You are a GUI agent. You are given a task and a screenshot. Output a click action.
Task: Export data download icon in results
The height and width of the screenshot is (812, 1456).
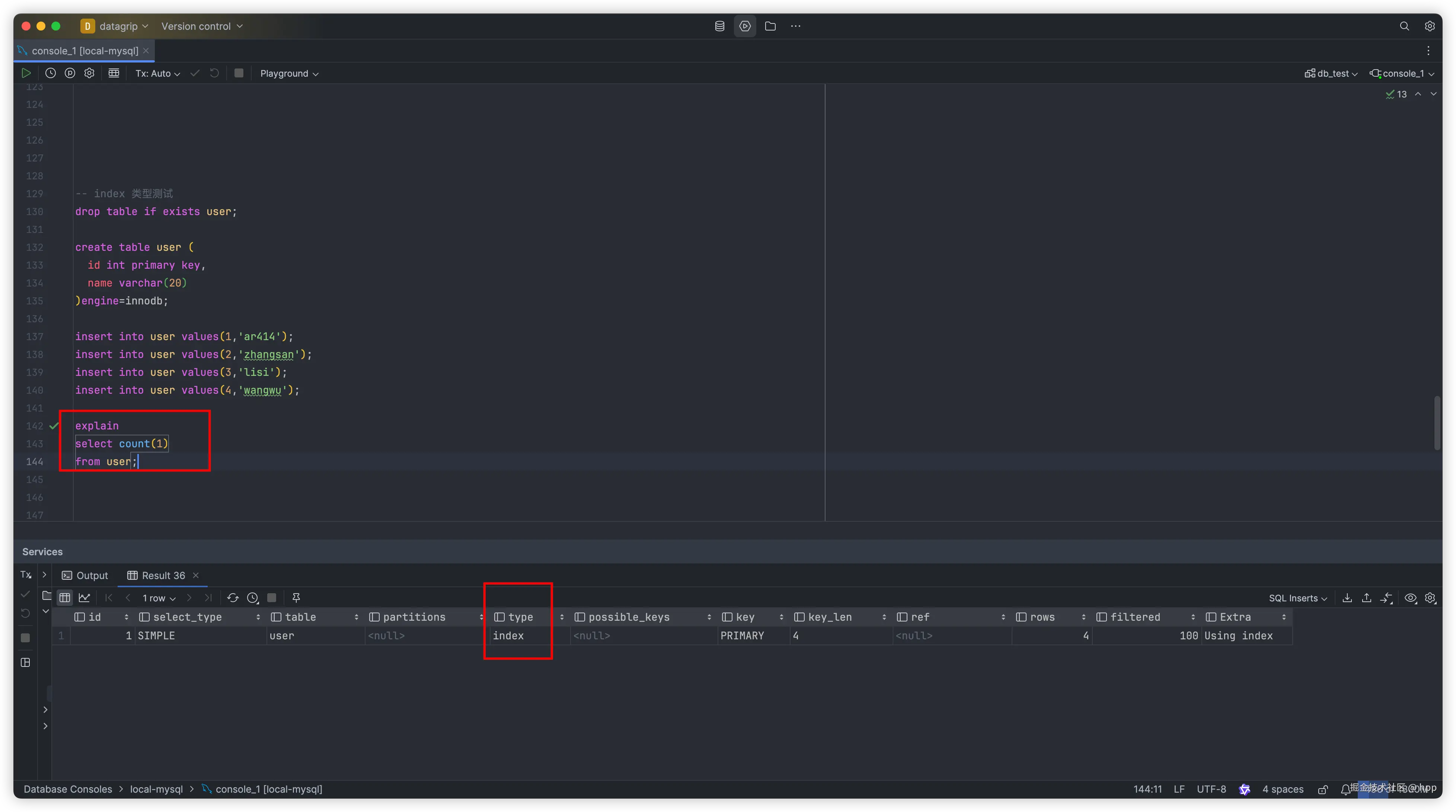coord(1347,598)
